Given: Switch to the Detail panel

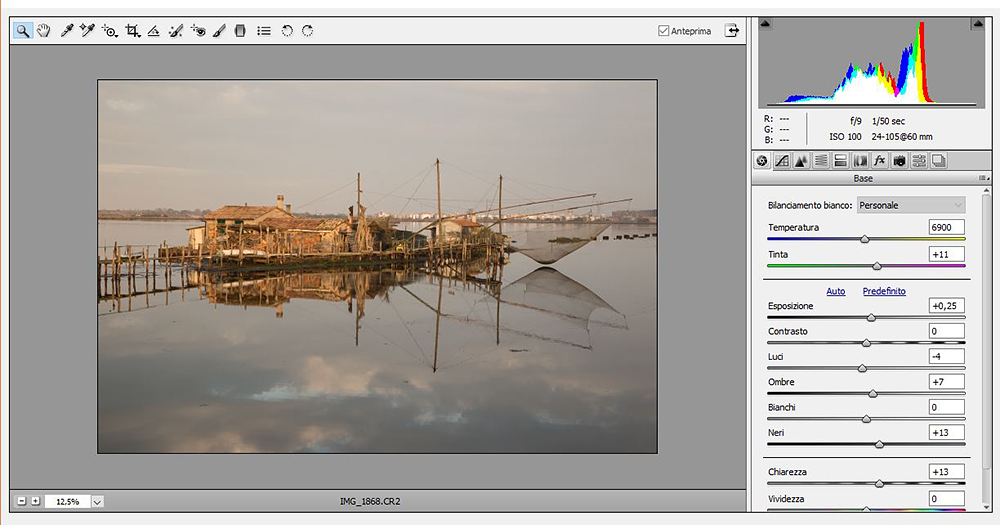Looking at the screenshot, I should click(801, 161).
